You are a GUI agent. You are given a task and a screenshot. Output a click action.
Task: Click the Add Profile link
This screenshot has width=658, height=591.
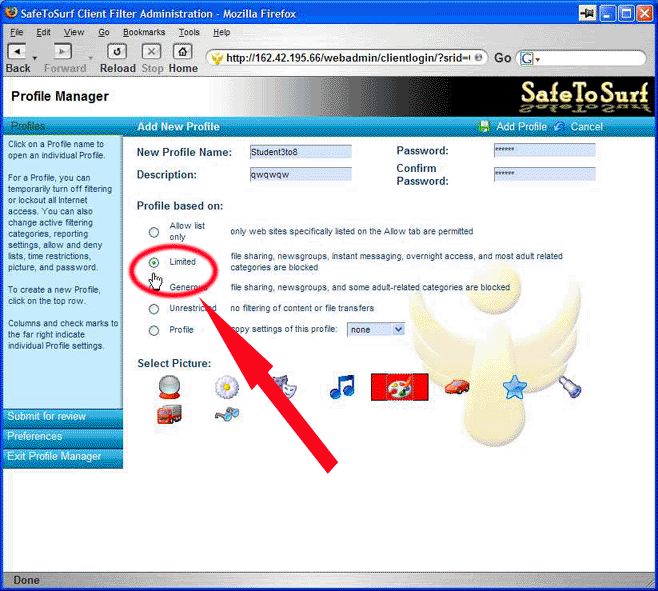point(521,127)
